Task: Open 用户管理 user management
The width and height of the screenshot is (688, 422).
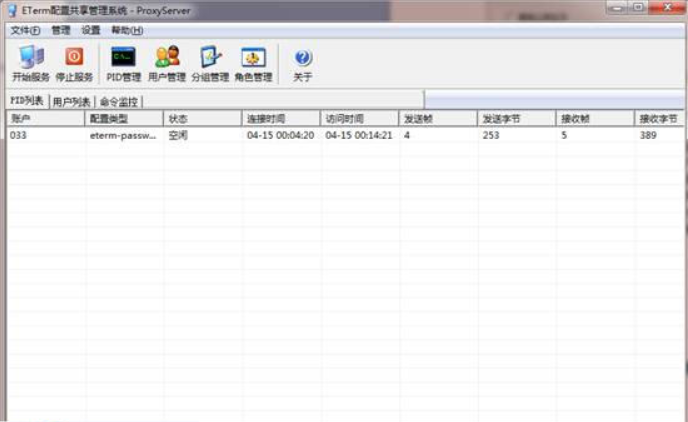Action: click(167, 64)
